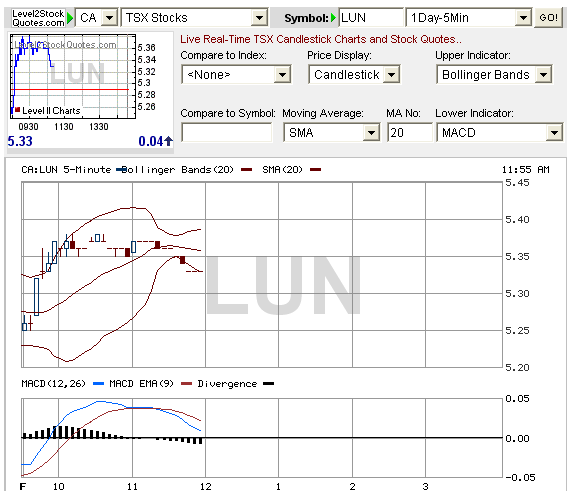The height and width of the screenshot is (491, 567).
Task: Open the MACD lower indicator dropdown
Action: click(x=500, y=132)
